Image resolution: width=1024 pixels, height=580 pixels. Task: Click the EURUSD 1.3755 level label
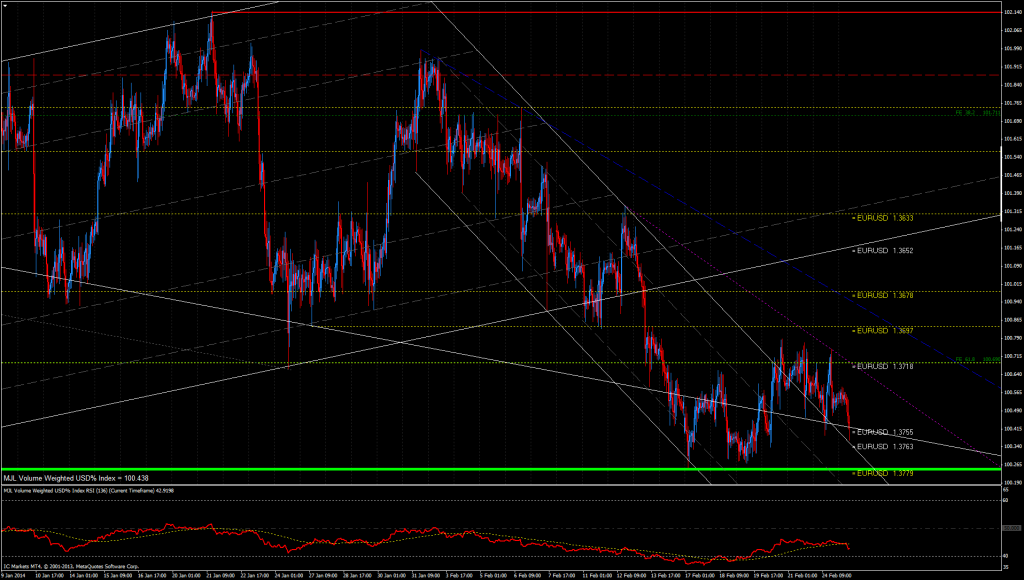coord(885,432)
